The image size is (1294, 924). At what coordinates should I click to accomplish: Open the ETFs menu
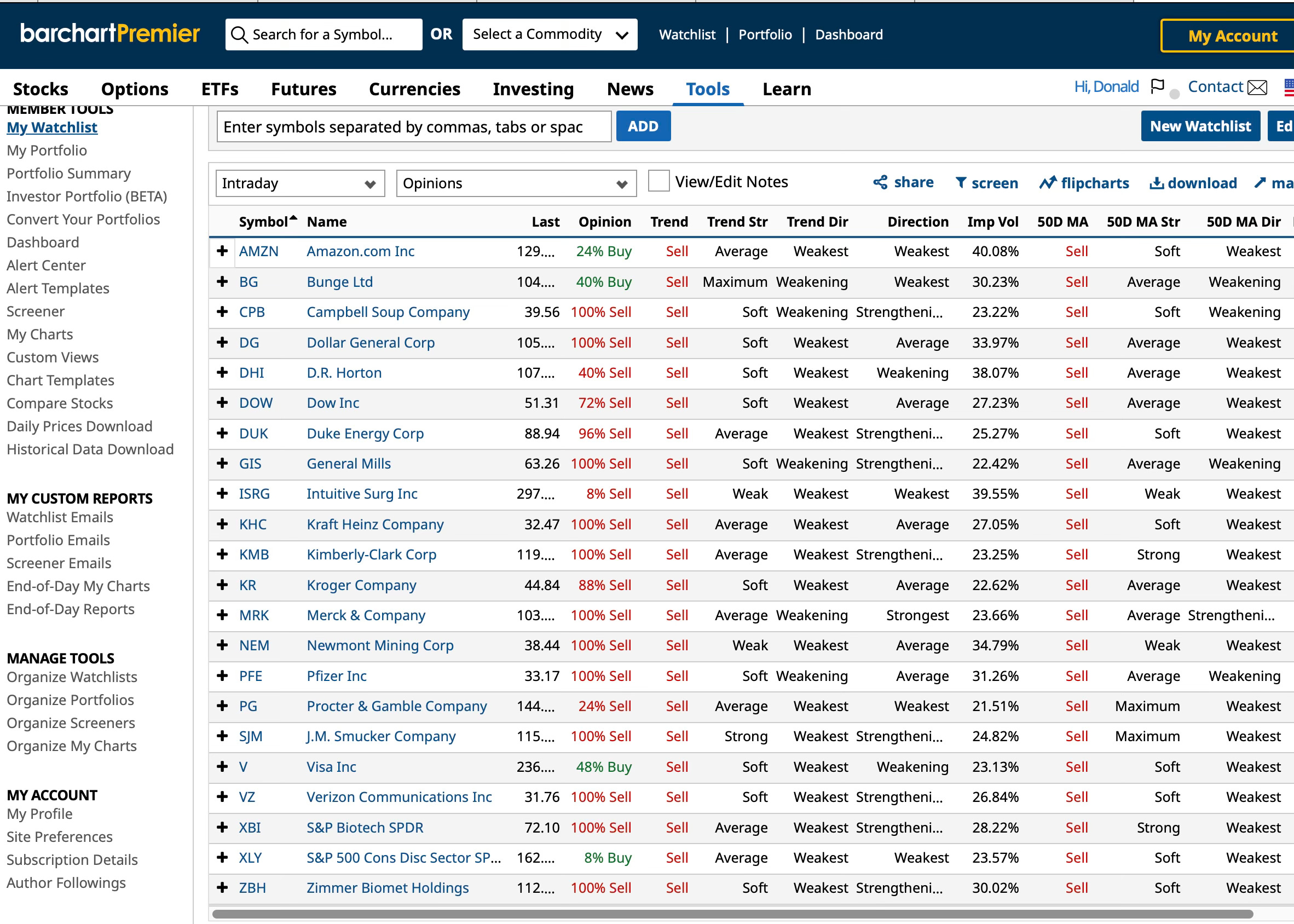pyautogui.click(x=219, y=89)
